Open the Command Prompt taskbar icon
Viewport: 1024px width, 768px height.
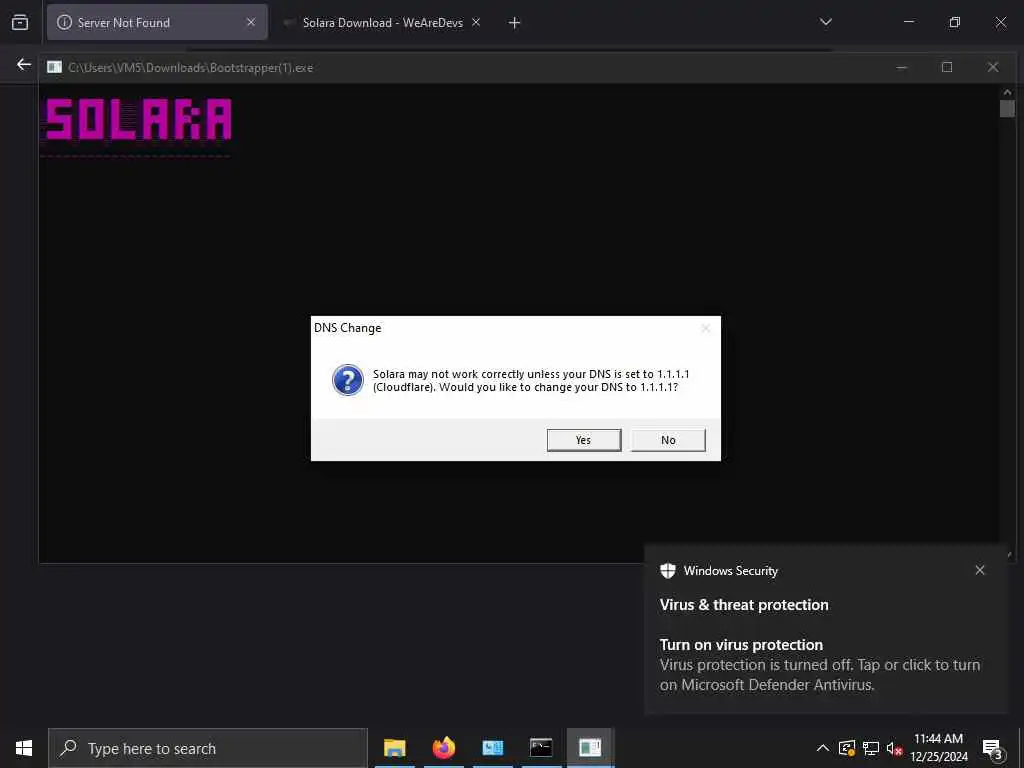click(541, 748)
